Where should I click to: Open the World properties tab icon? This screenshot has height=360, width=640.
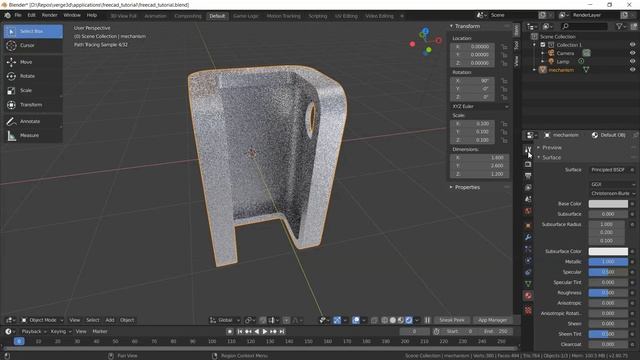(528, 211)
